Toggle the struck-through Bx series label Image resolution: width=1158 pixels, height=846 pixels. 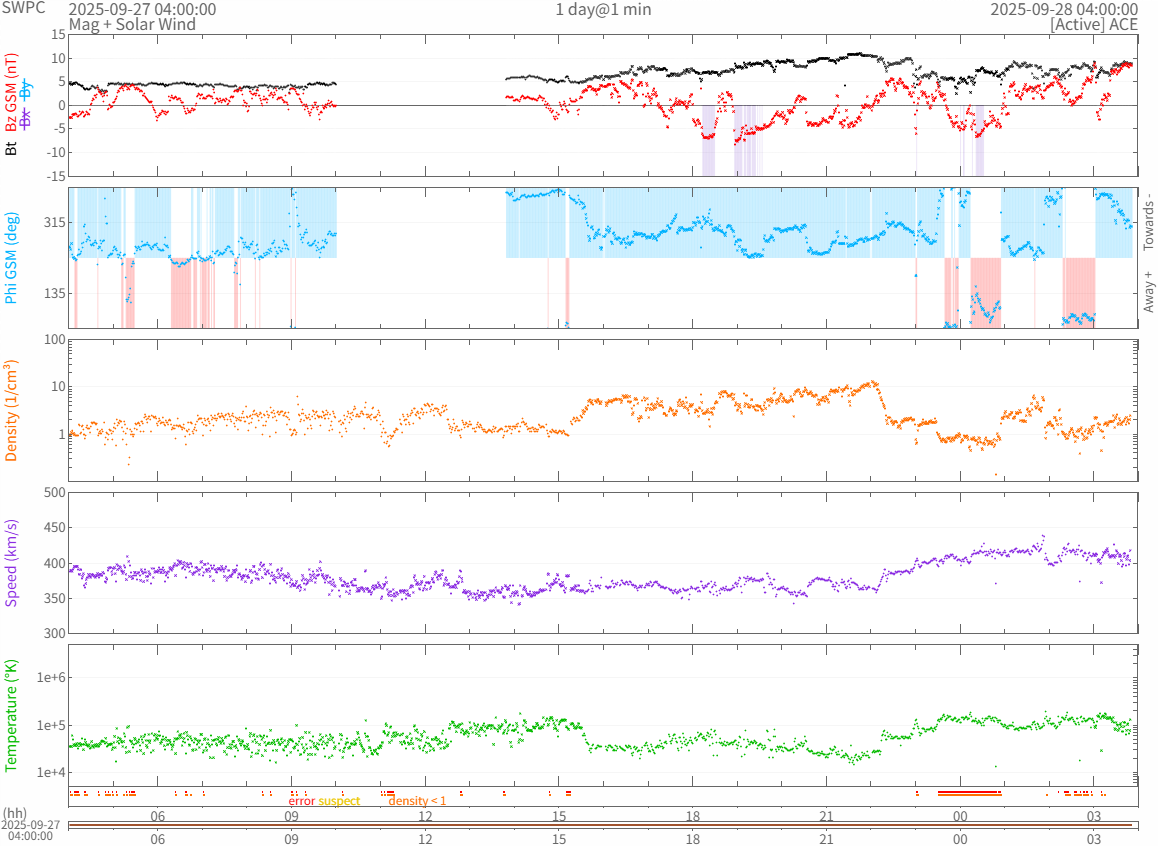(26, 116)
